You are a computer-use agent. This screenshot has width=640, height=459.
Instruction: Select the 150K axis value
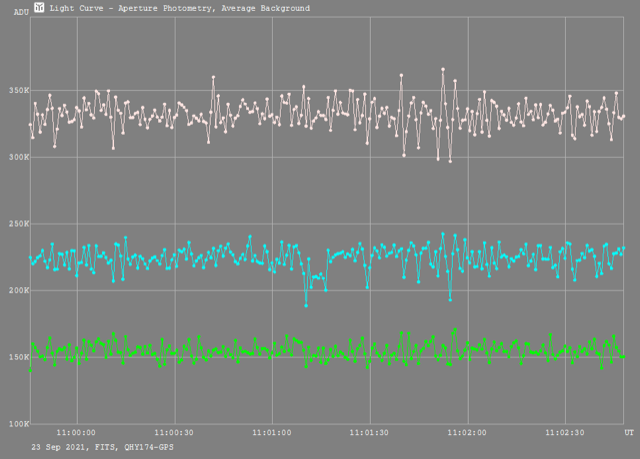click(19, 357)
